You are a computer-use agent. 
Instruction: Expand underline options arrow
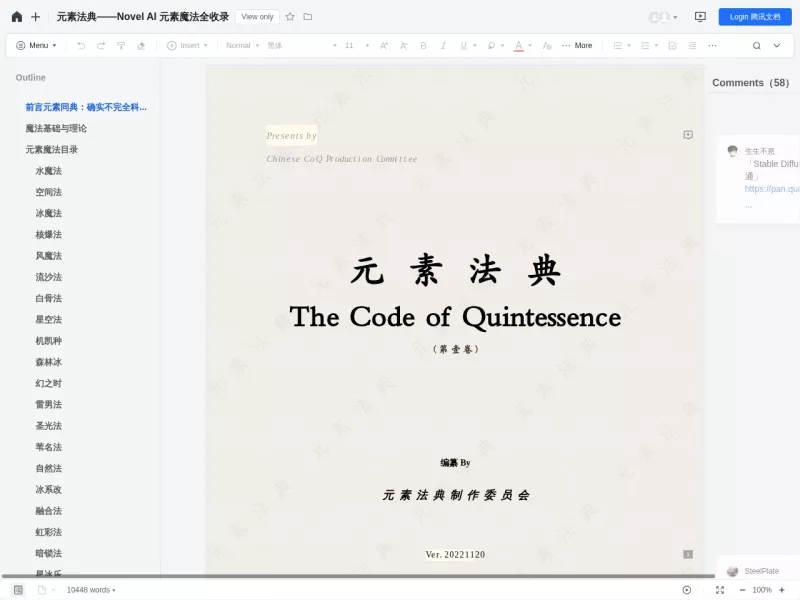point(475,45)
